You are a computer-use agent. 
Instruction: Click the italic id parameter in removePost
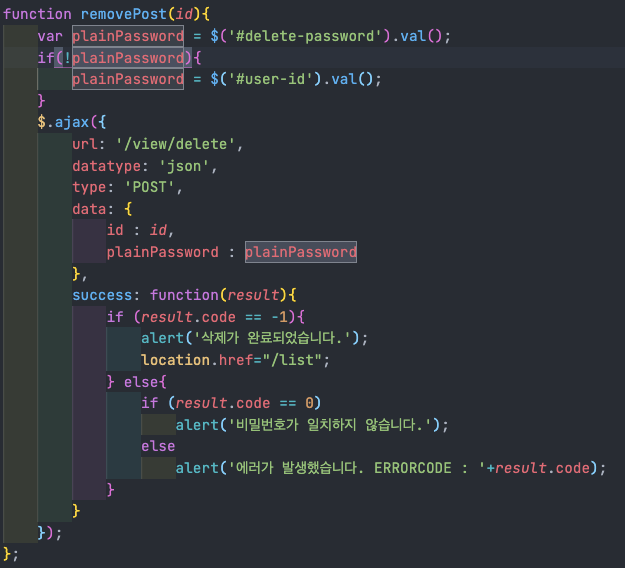[x=184, y=14]
